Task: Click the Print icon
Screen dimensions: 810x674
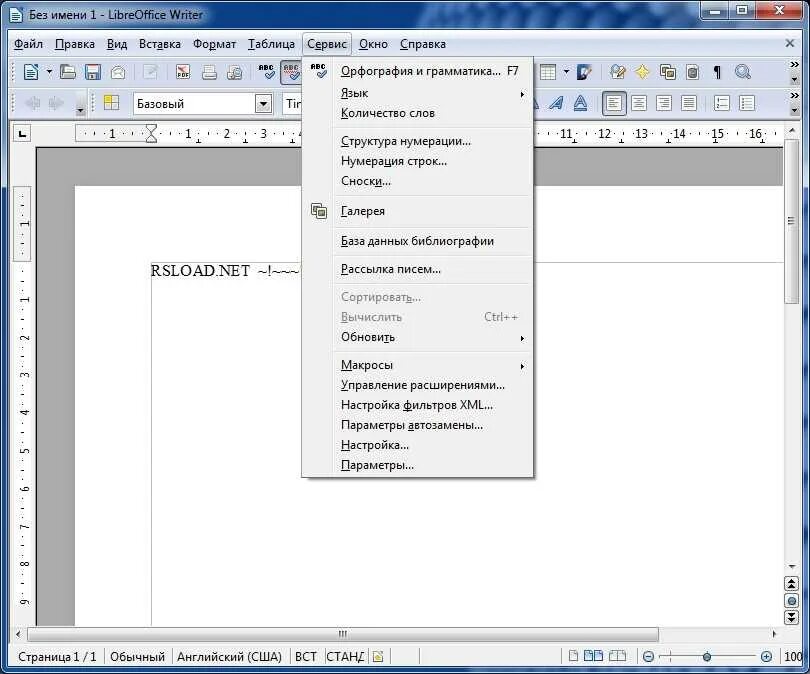Action: [x=209, y=72]
